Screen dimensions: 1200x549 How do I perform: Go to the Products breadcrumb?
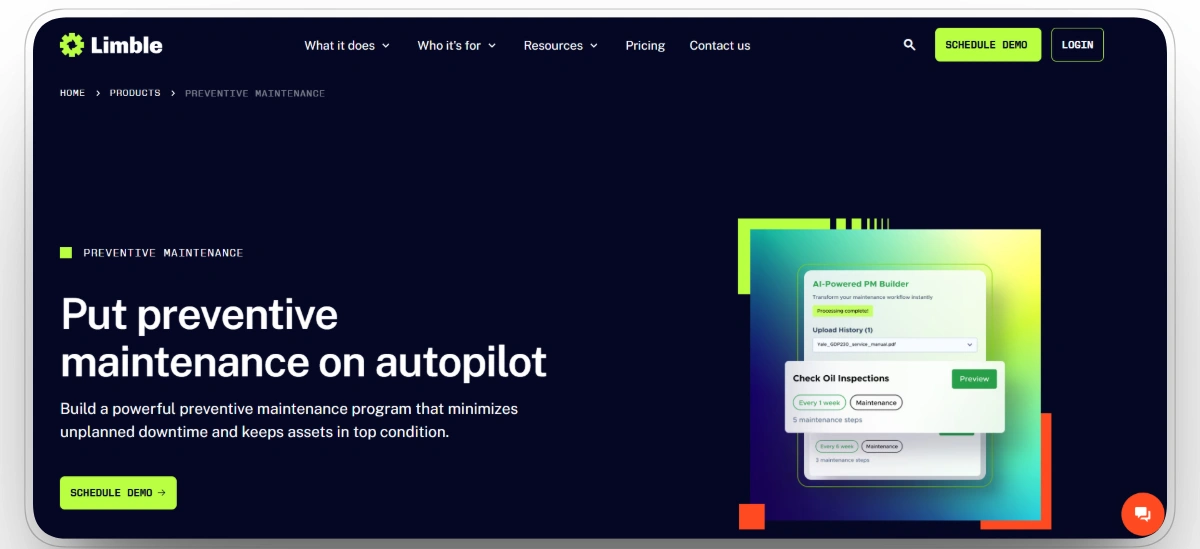(135, 93)
